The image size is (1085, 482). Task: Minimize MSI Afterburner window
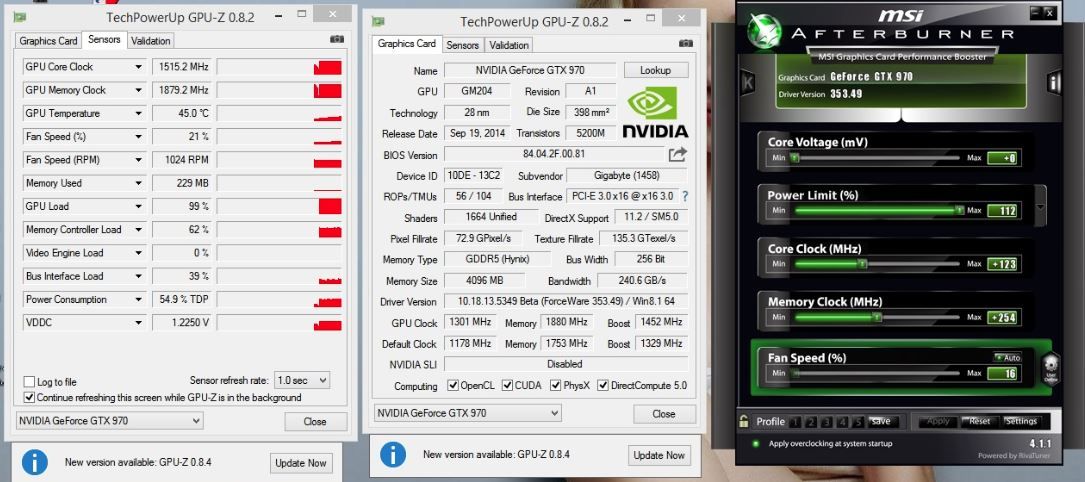(1035, 12)
